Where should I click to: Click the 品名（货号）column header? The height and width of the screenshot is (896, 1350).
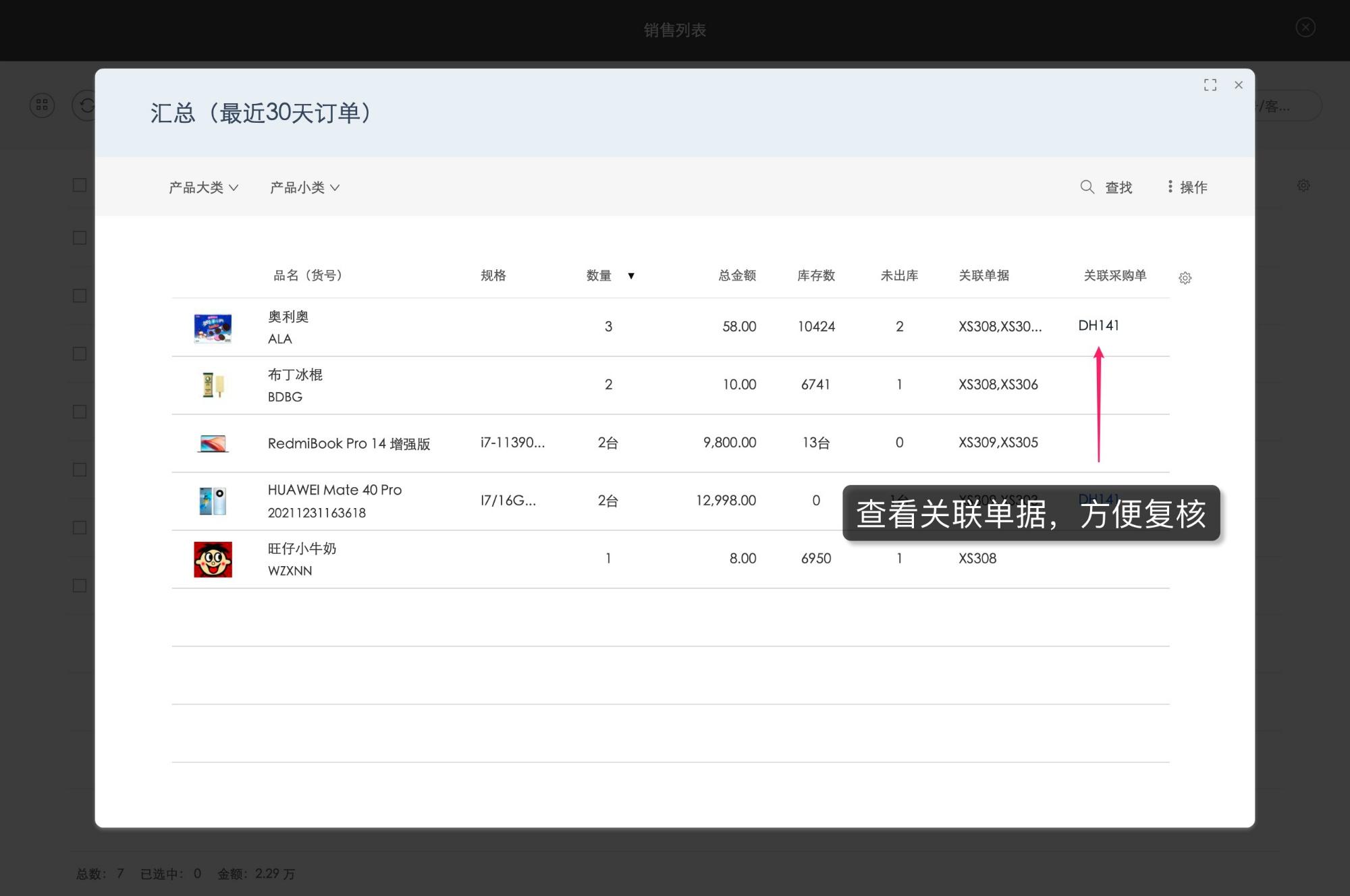click(308, 275)
